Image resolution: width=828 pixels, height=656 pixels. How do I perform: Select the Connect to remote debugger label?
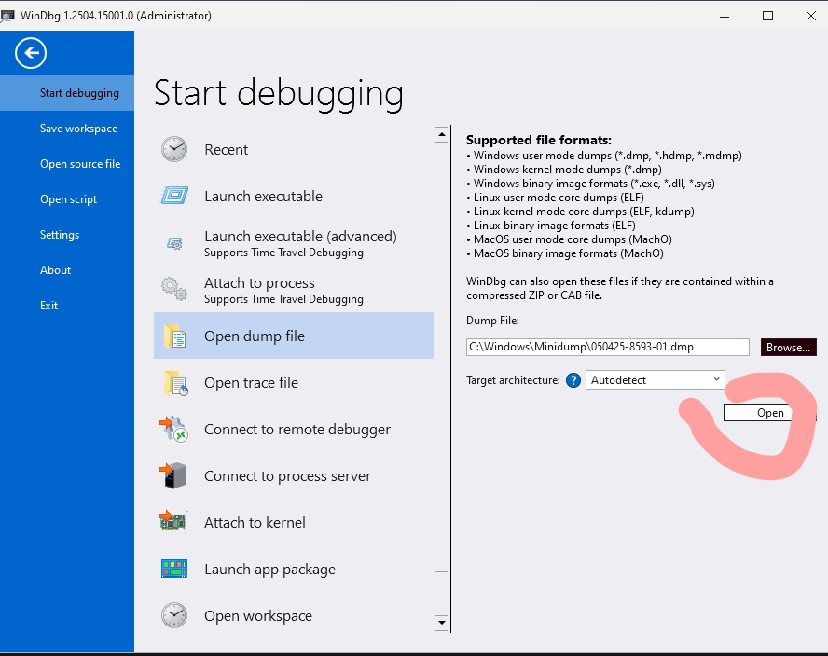coord(297,429)
